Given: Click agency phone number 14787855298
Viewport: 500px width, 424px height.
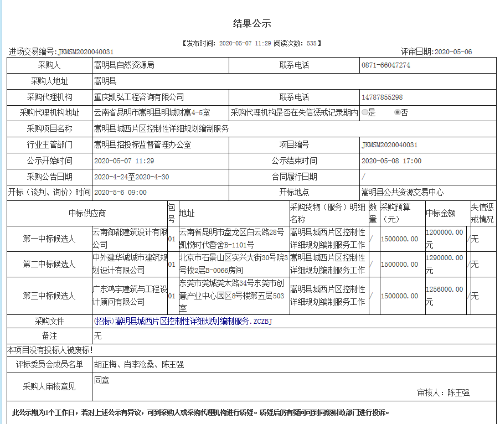Looking at the screenshot, I should (382, 97).
